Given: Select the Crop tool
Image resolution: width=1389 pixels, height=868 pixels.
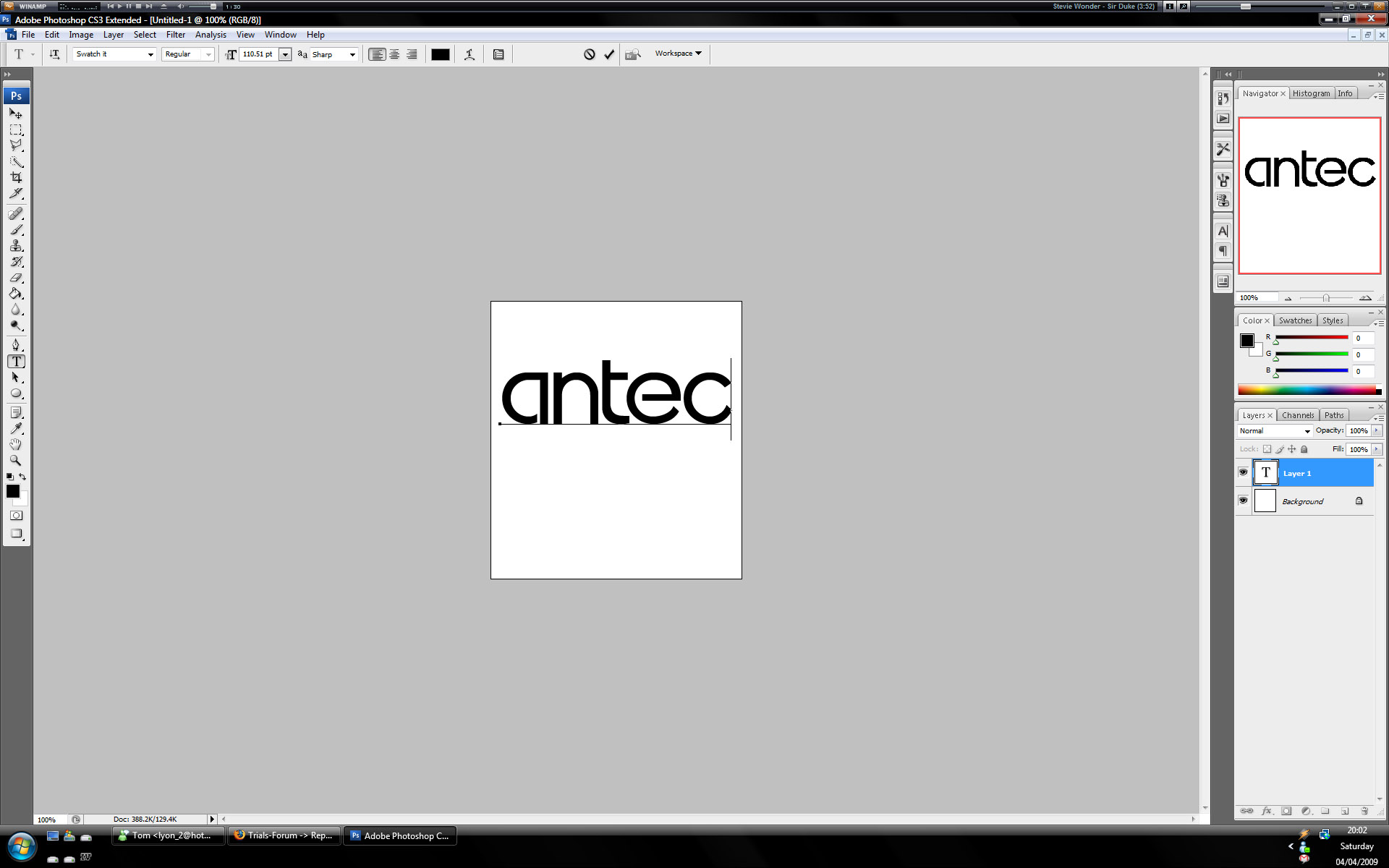Looking at the screenshot, I should point(16,177).
